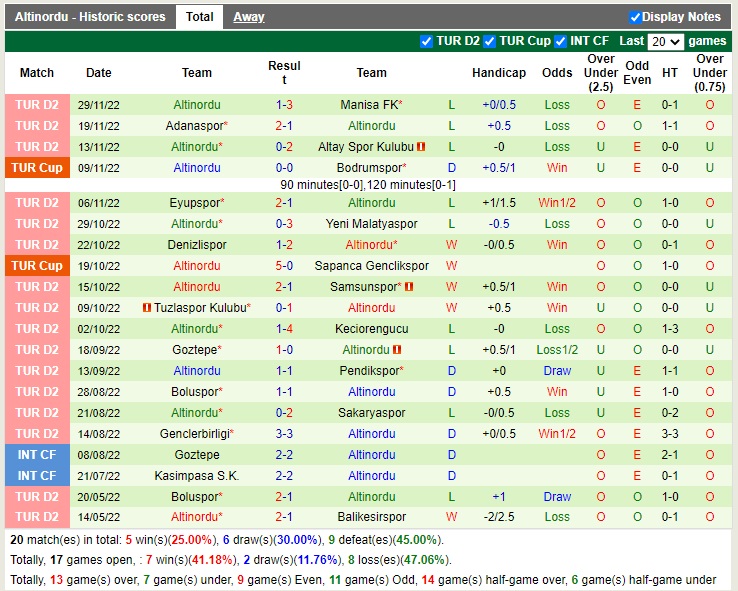Open Manisa FK team link

click(x=368, y=105)
